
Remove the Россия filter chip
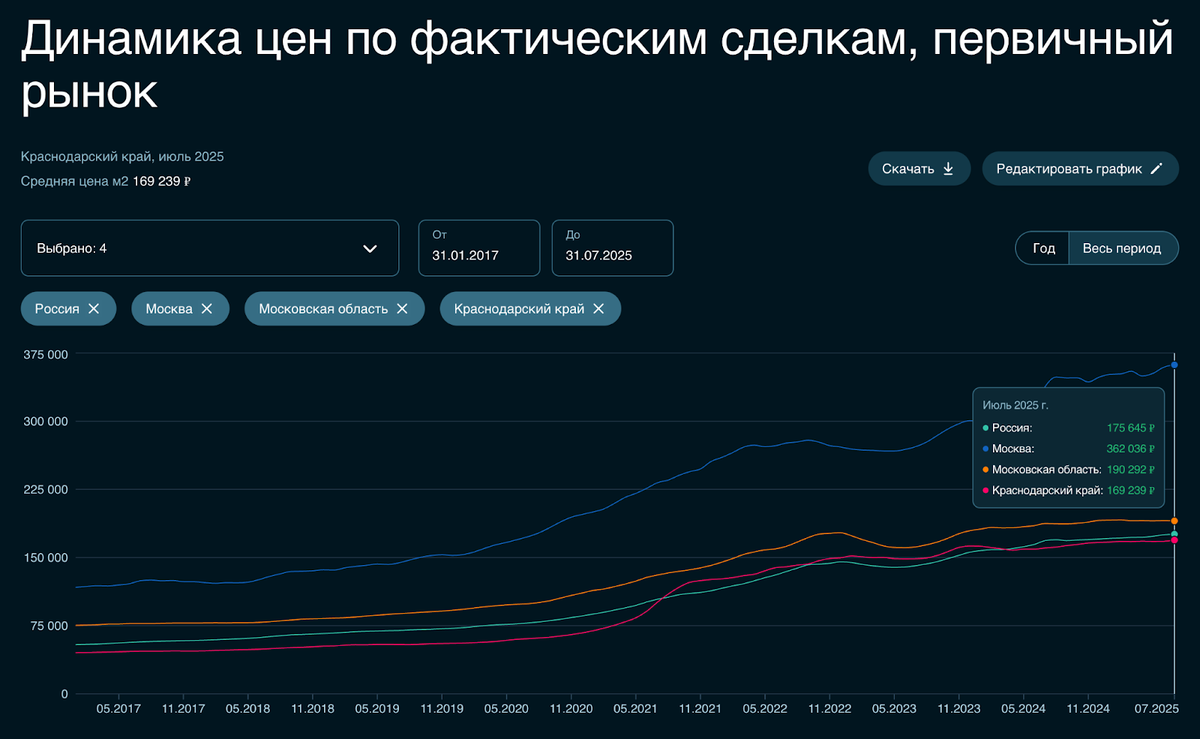tap(94, 309)
